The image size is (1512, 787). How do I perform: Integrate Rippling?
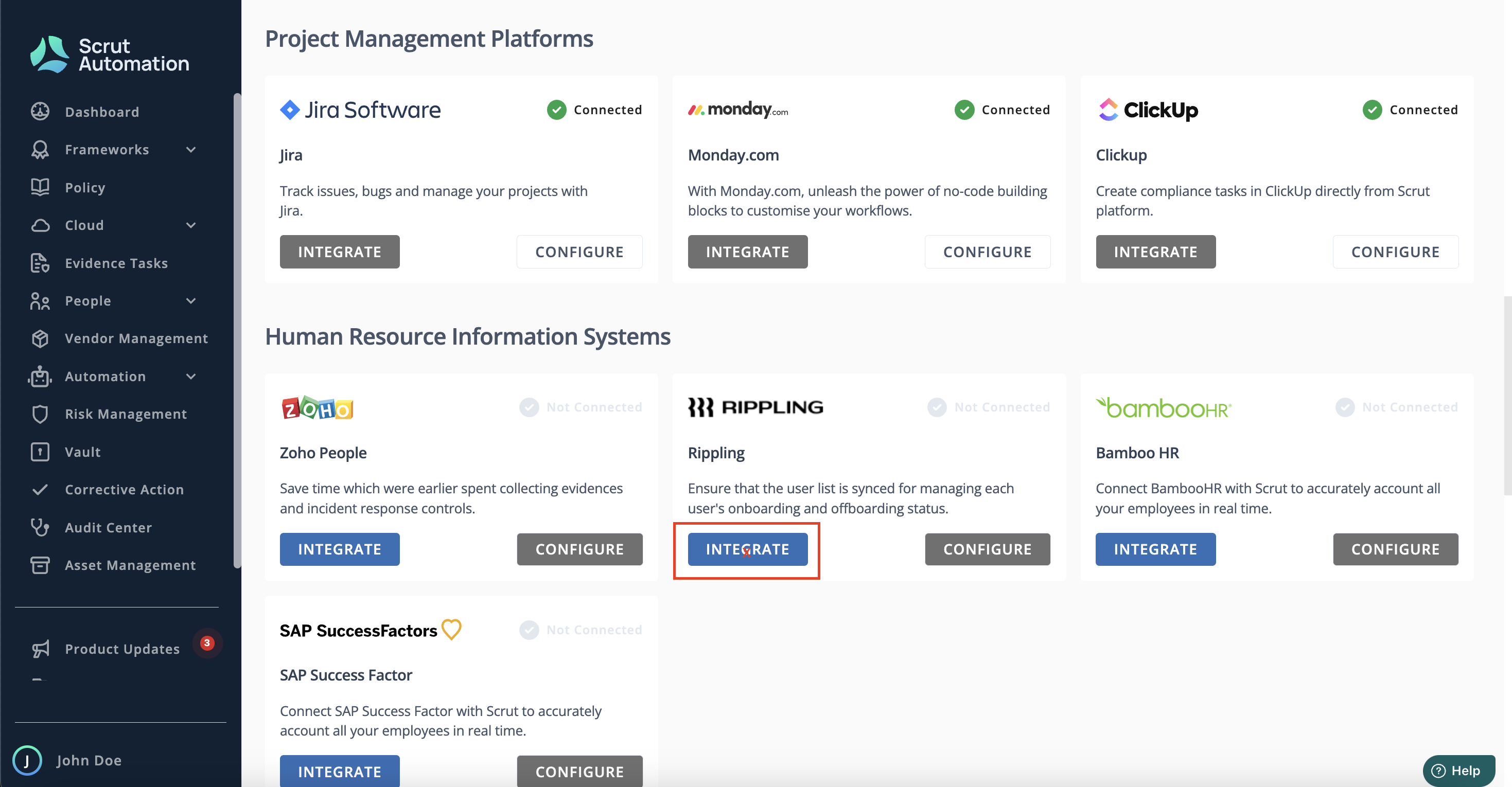click(x=747, y=549)
